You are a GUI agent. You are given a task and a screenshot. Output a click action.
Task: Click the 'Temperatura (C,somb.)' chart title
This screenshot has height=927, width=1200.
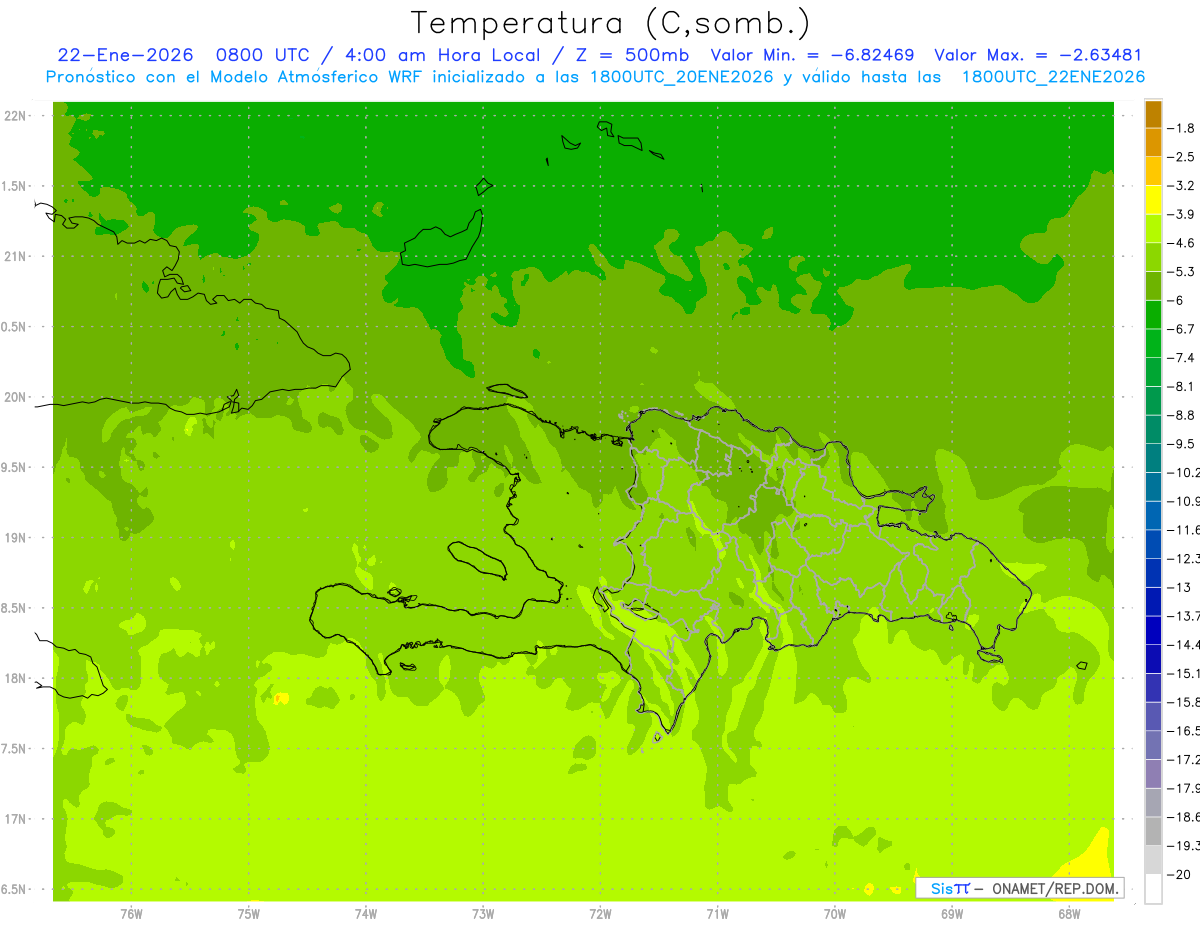(610, 23)
